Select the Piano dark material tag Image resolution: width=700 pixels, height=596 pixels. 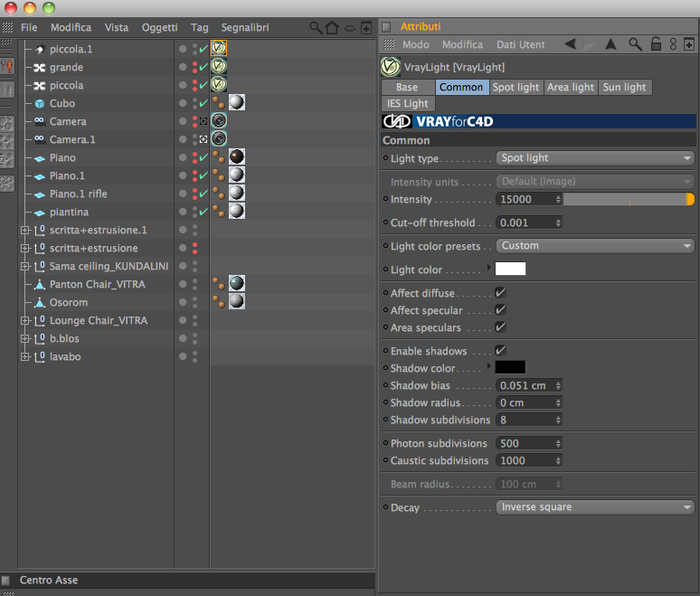pos(237,157)
